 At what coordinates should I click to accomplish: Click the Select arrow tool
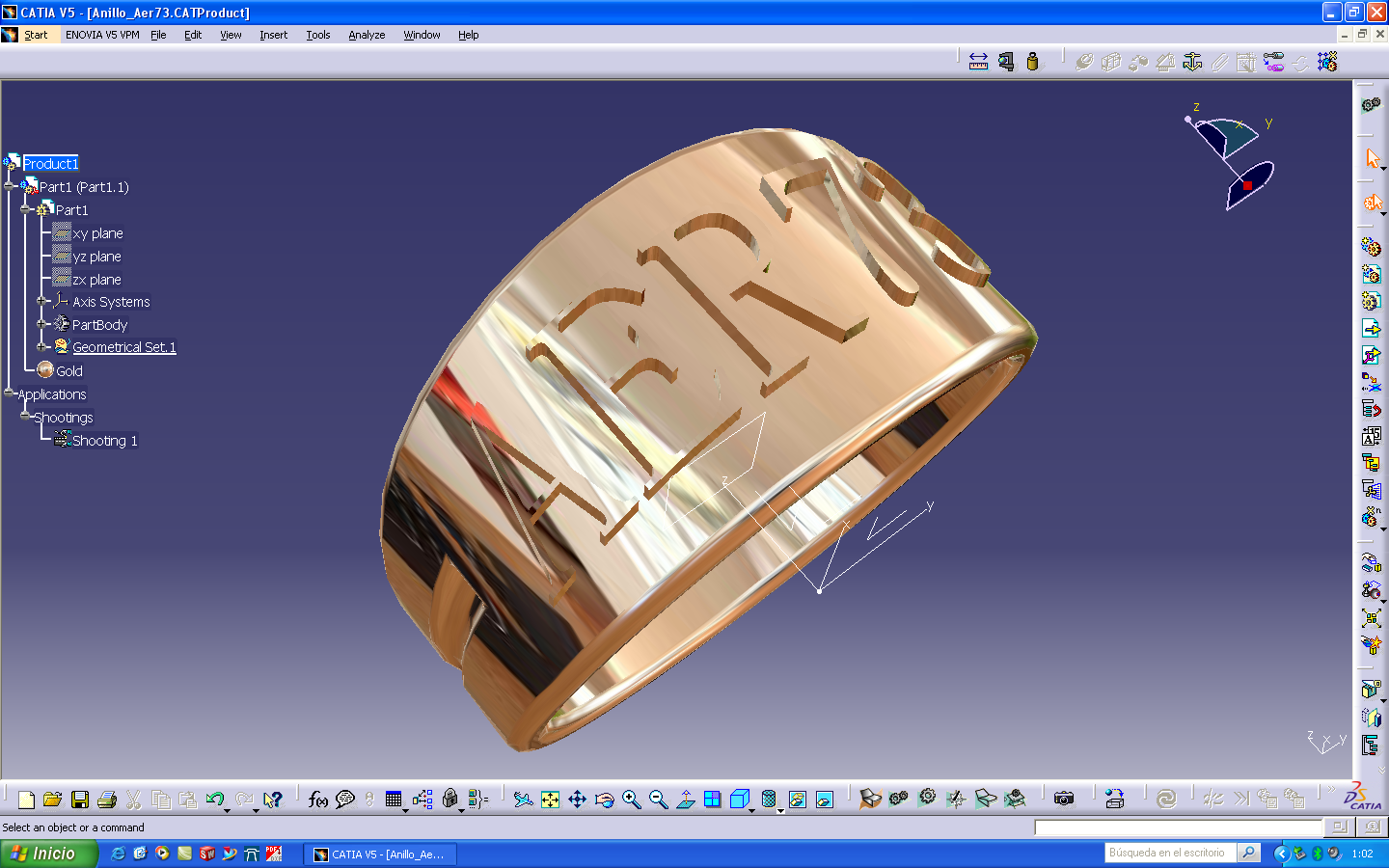pos(1372,158)
